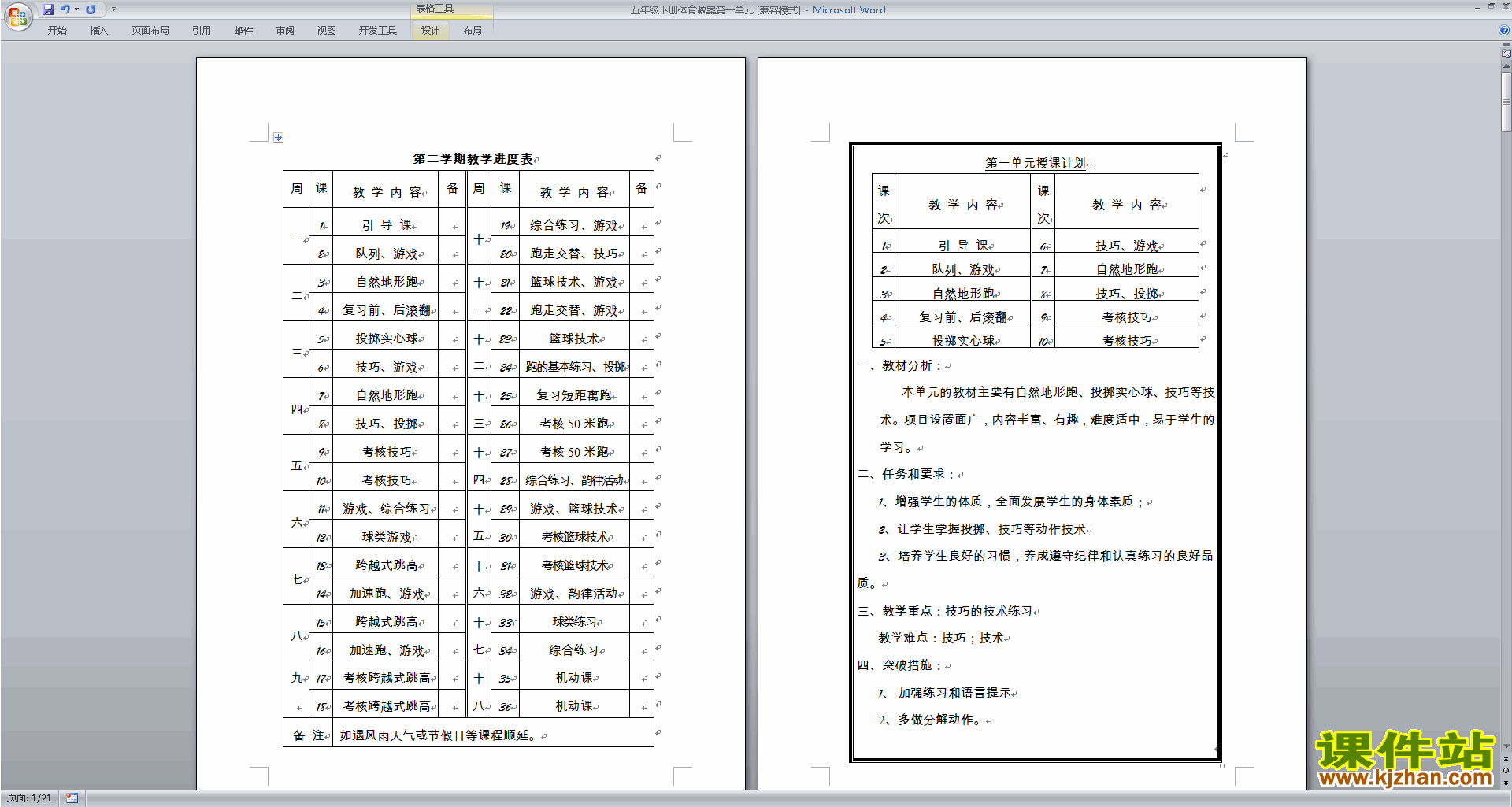
Task: Click cell 游戏、综合练习 in row 11
Action: [x=387, y=509]
